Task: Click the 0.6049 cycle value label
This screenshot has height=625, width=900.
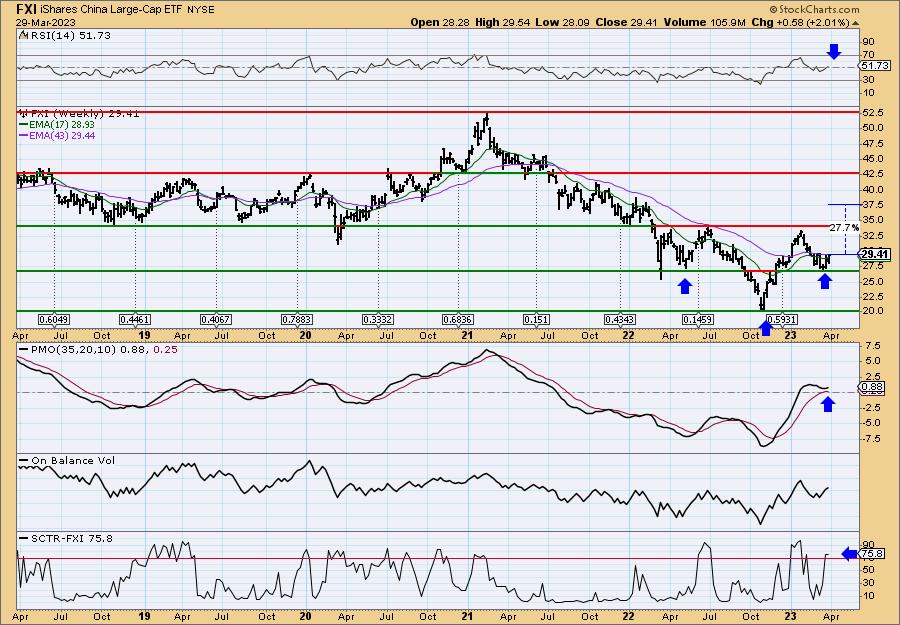Action: [x=54, y=319]
